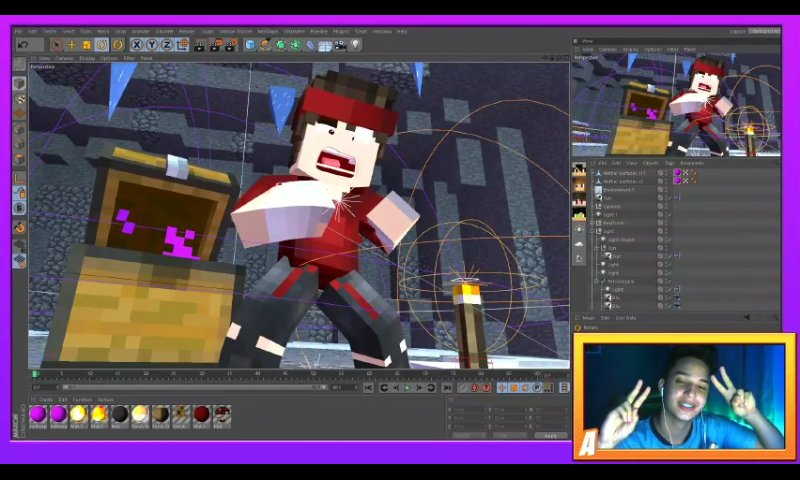Click Go to Start of timeline
This screenshot has height=480, width=800.
point(368,388)
